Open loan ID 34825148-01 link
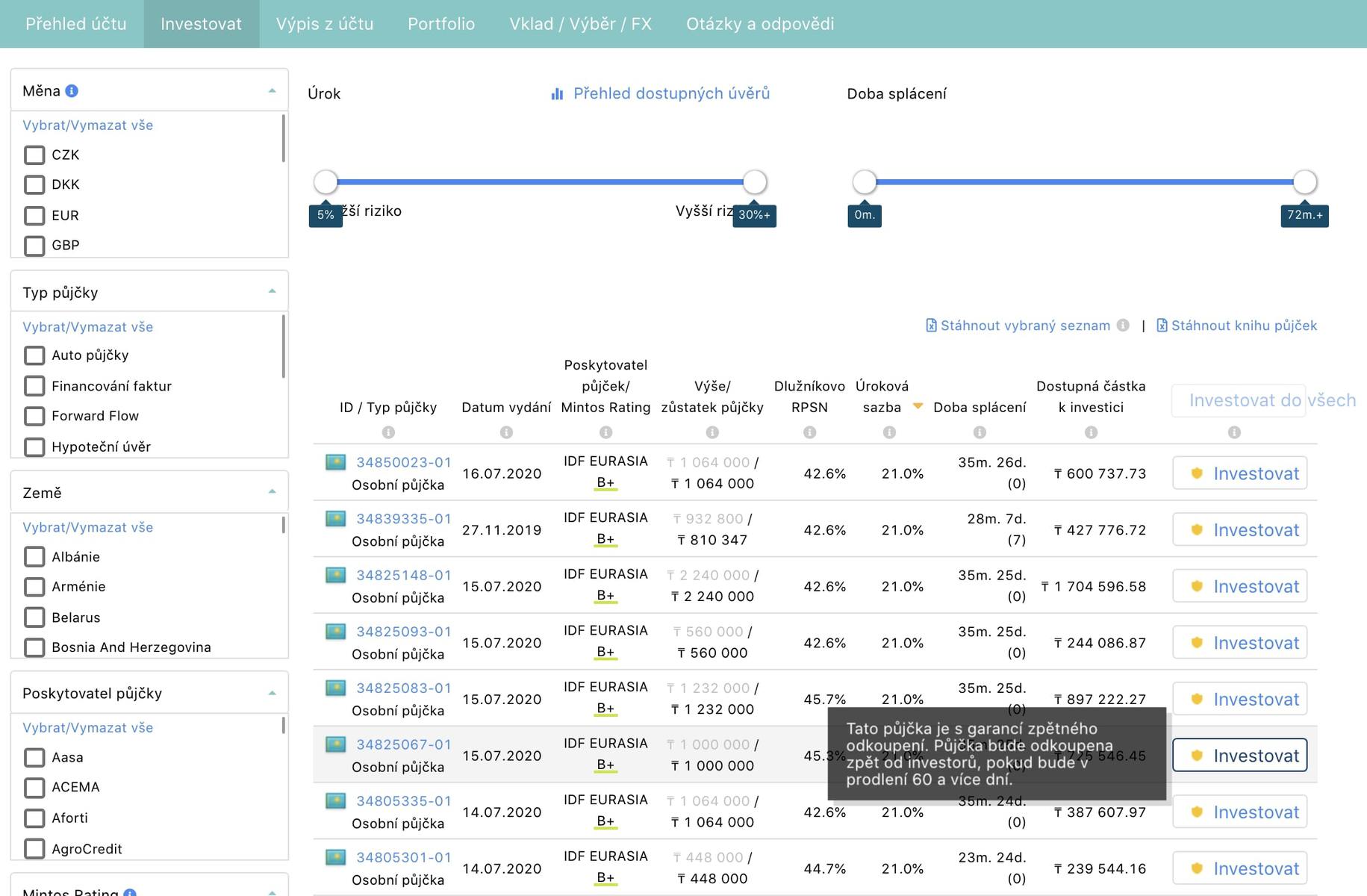Screen dimensions: 1367x896 tap(404, 575)
